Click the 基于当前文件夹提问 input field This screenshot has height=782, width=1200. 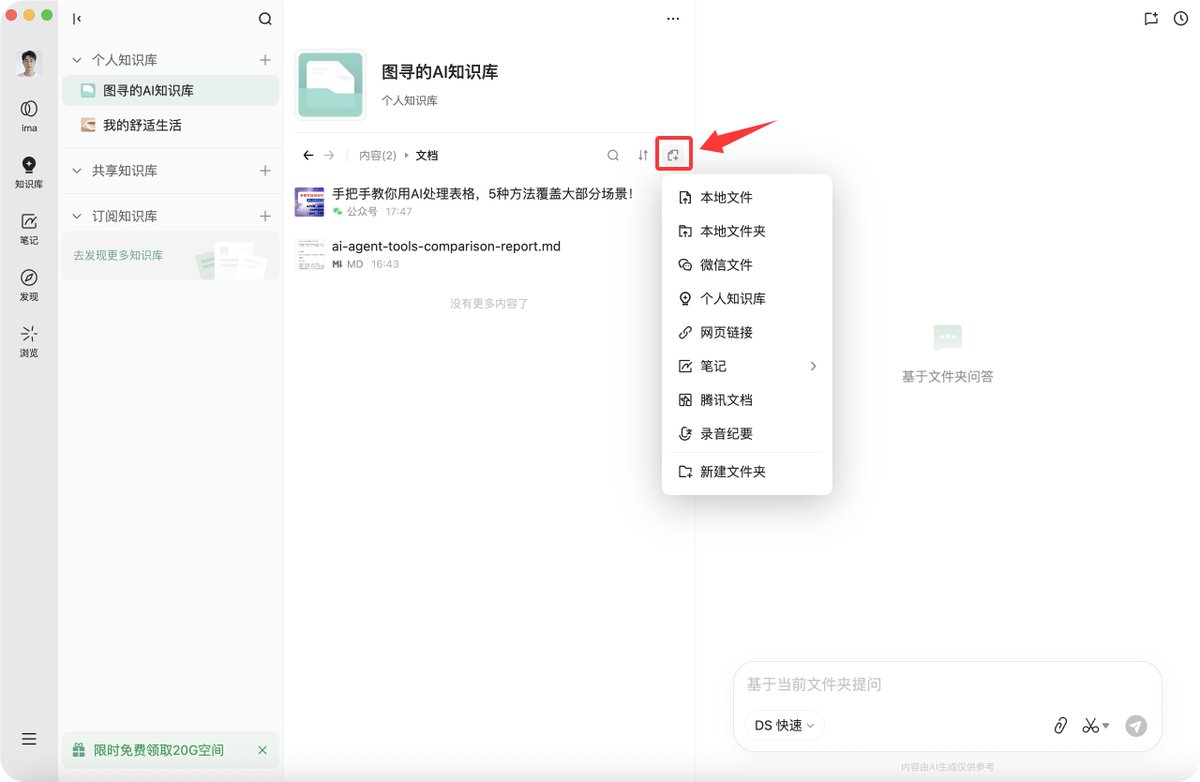(946, 685)
